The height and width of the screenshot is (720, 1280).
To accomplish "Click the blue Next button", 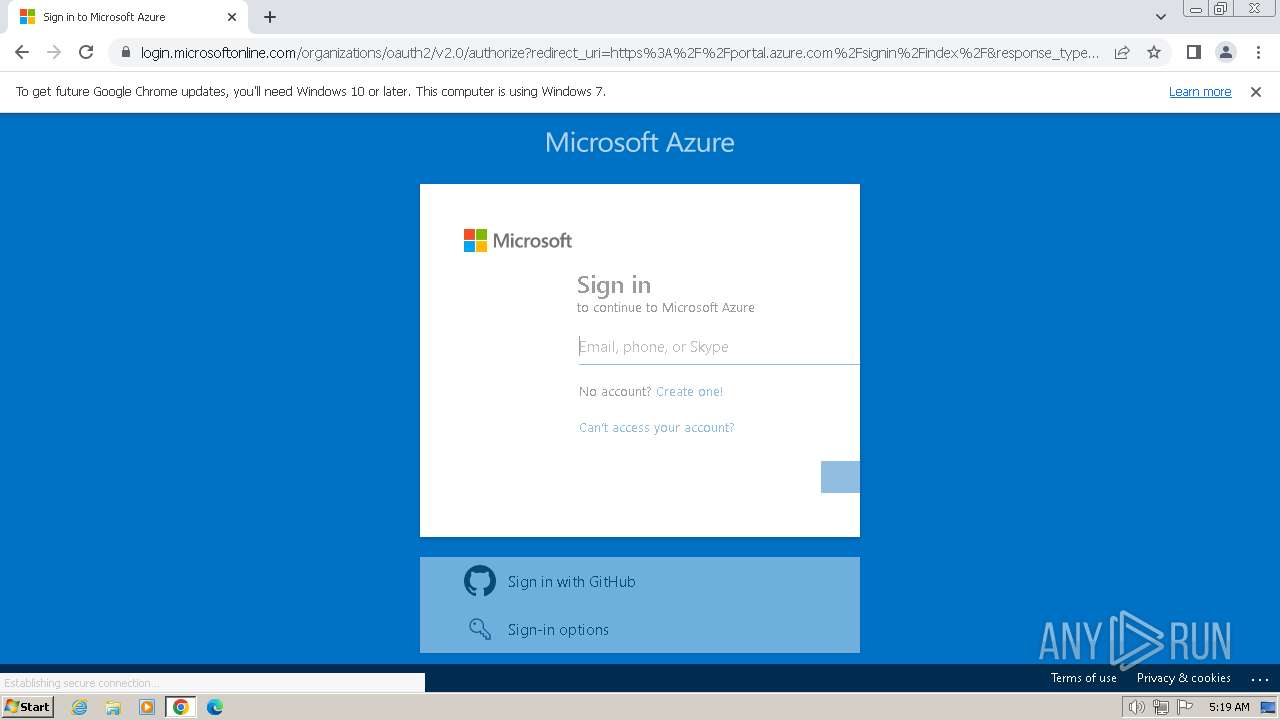I will coord(840,477).
